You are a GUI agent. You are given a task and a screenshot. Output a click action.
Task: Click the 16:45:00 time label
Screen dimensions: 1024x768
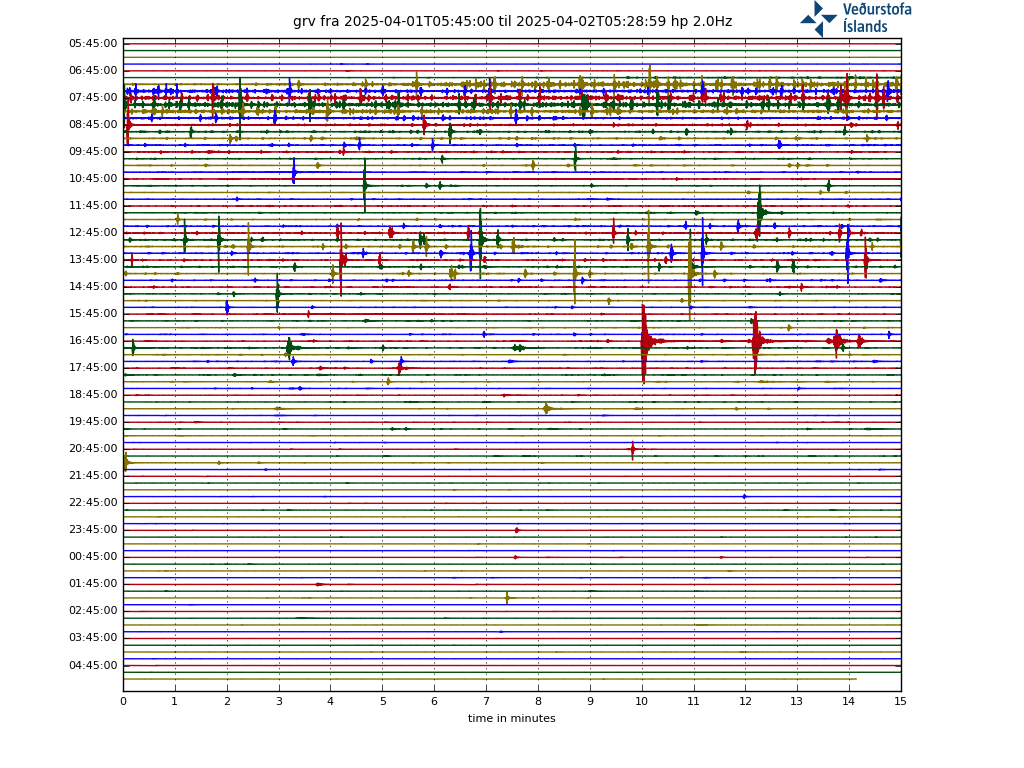click(x=93, y=340)
